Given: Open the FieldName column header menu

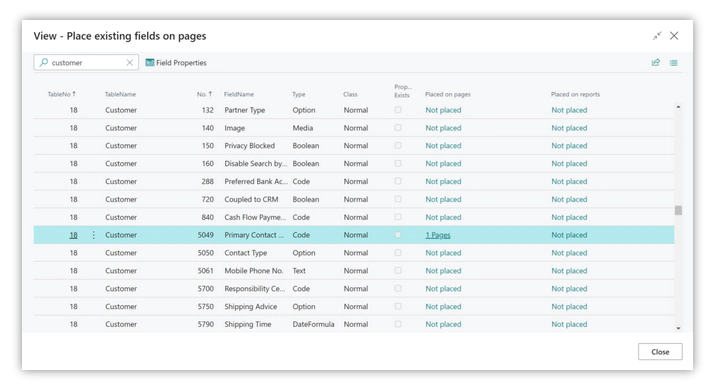Looking at the screenshot, I should click(x=238, y=94).
